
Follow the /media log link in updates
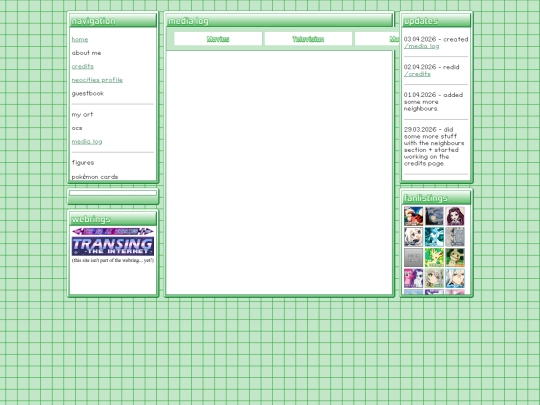tap(422, 46)
